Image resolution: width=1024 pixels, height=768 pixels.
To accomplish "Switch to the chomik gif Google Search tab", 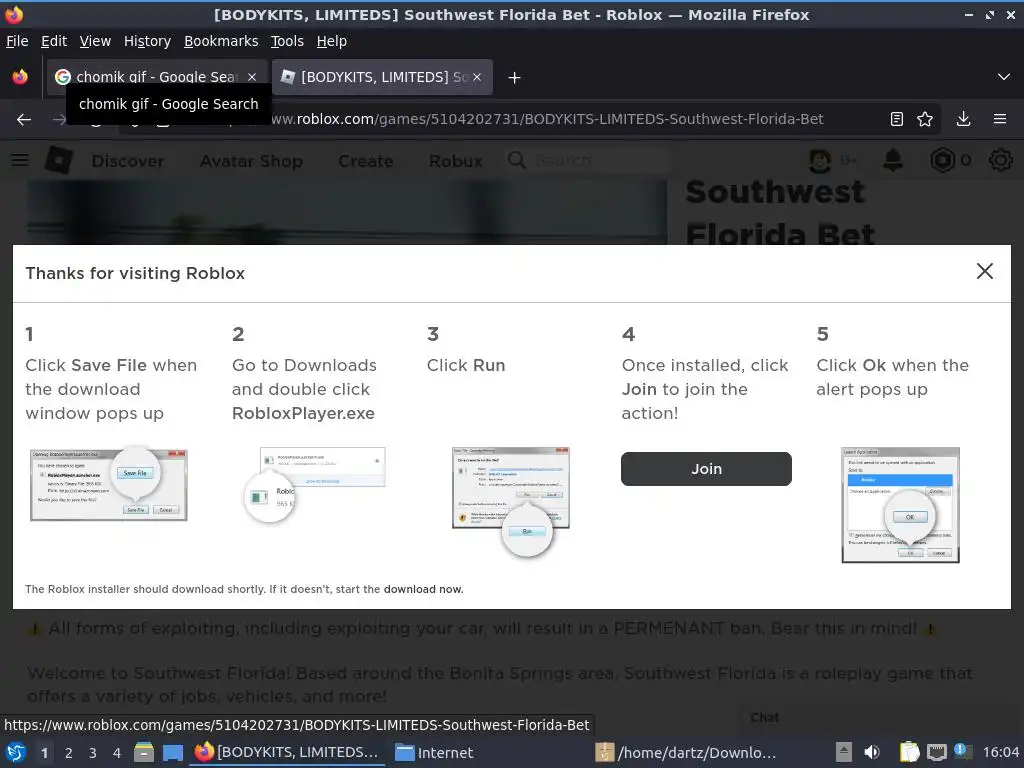I will (x=155, y=77).
